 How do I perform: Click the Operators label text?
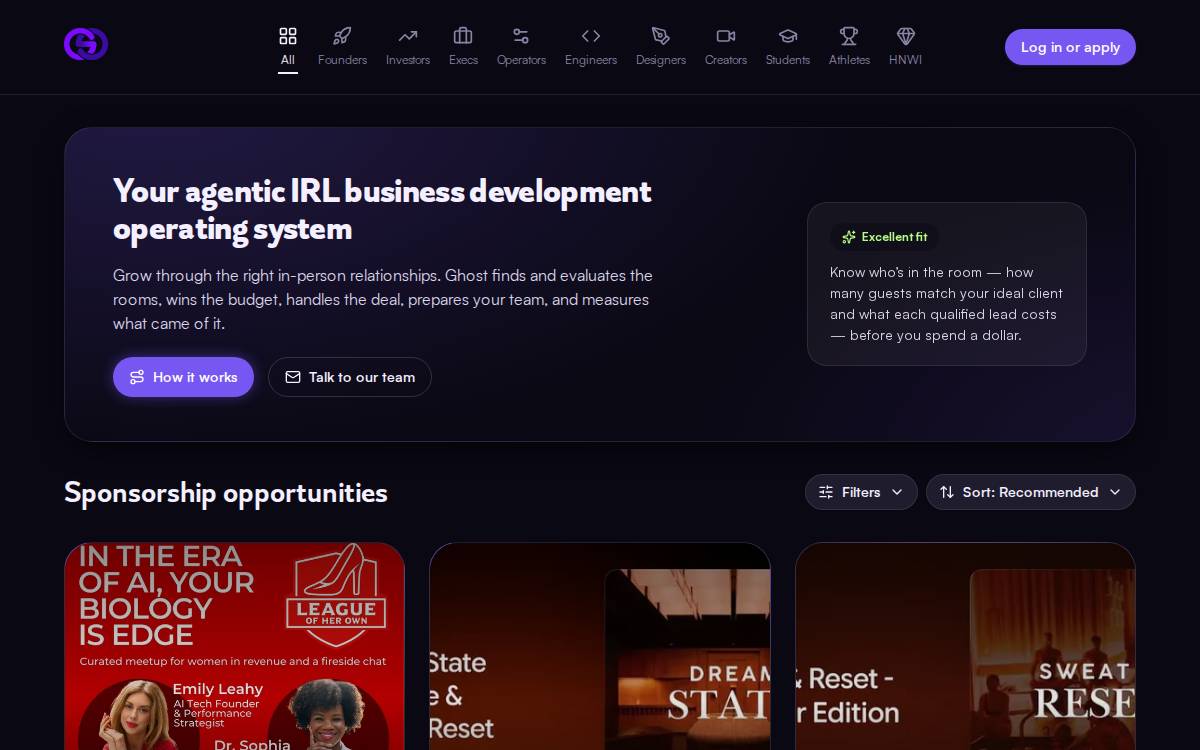click(x=521, y=60)
